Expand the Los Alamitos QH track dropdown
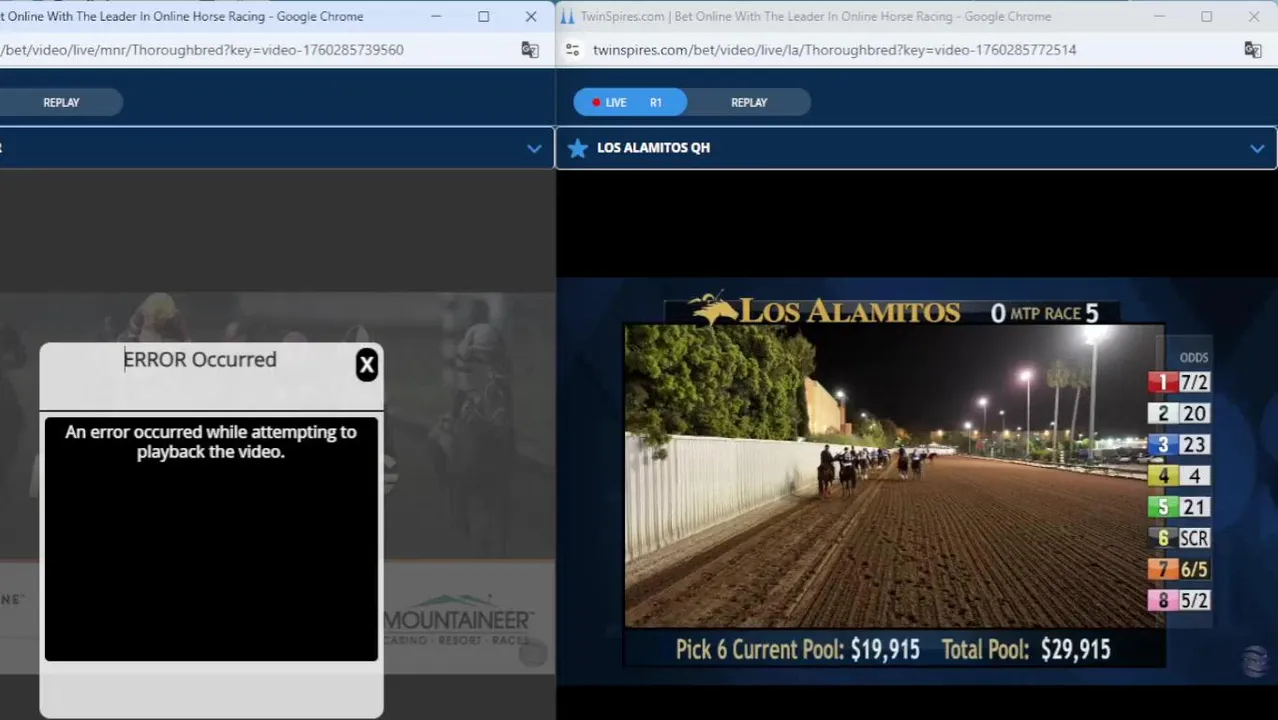This screenshot has width=1278, height=720. coord(1257,148)
